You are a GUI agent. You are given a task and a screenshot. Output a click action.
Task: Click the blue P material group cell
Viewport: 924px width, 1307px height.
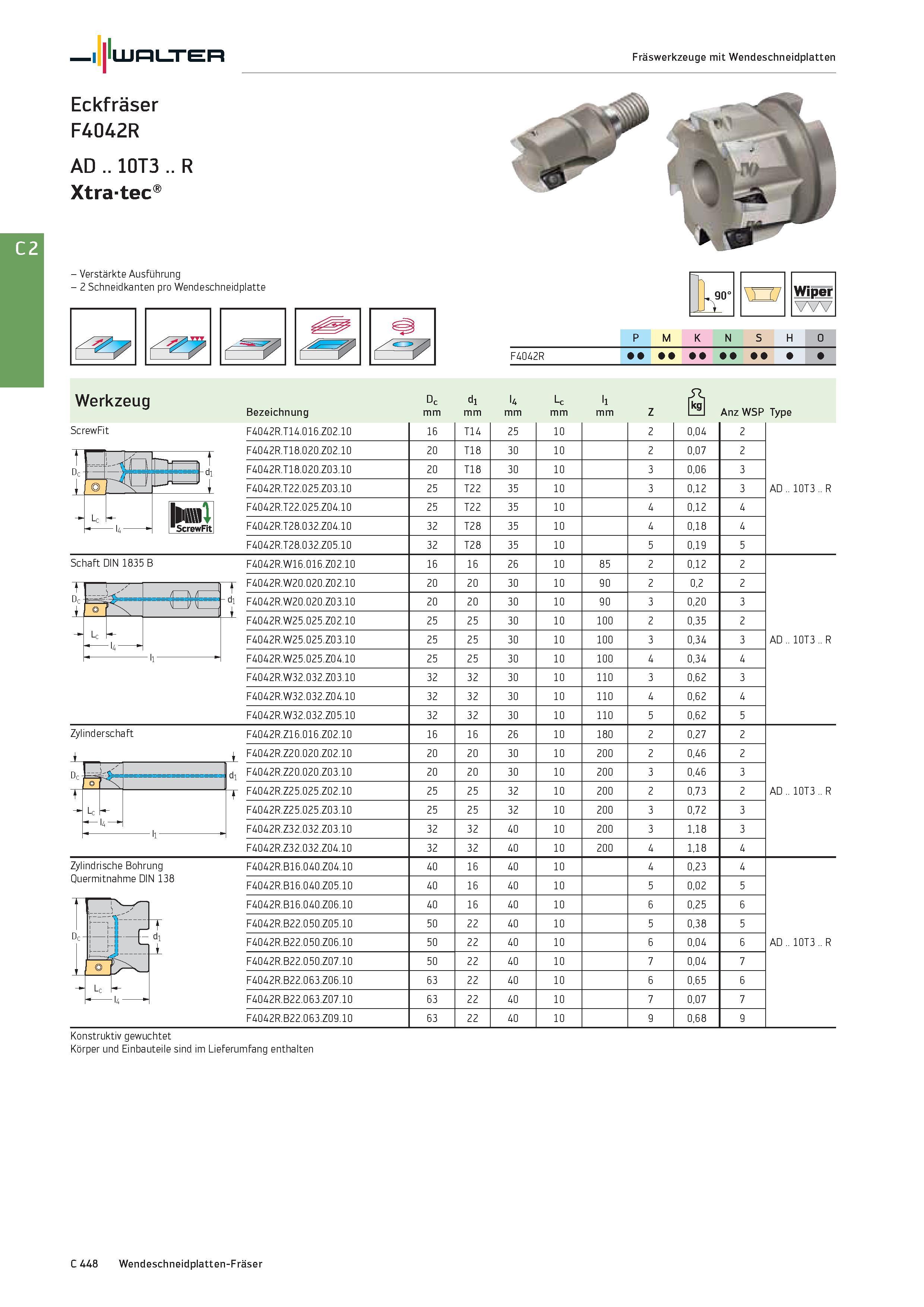[635, 338]
